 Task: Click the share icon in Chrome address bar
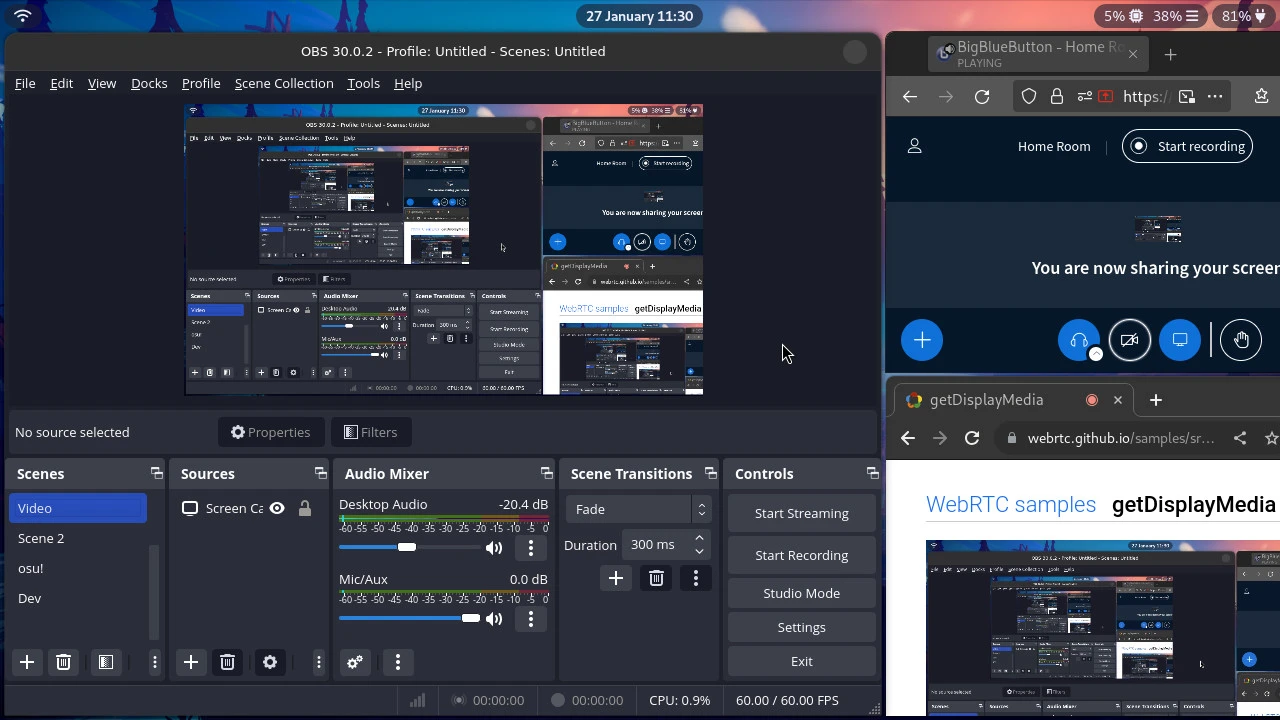coord(1240,438)
